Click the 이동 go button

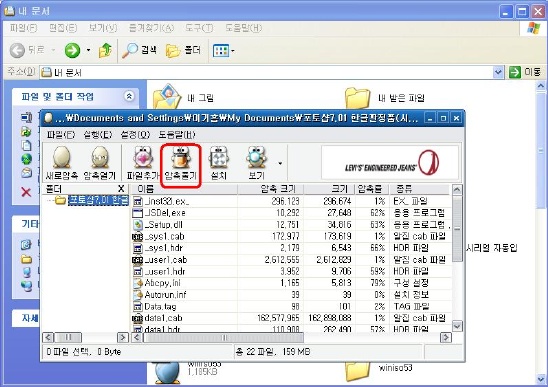point(525,72)
